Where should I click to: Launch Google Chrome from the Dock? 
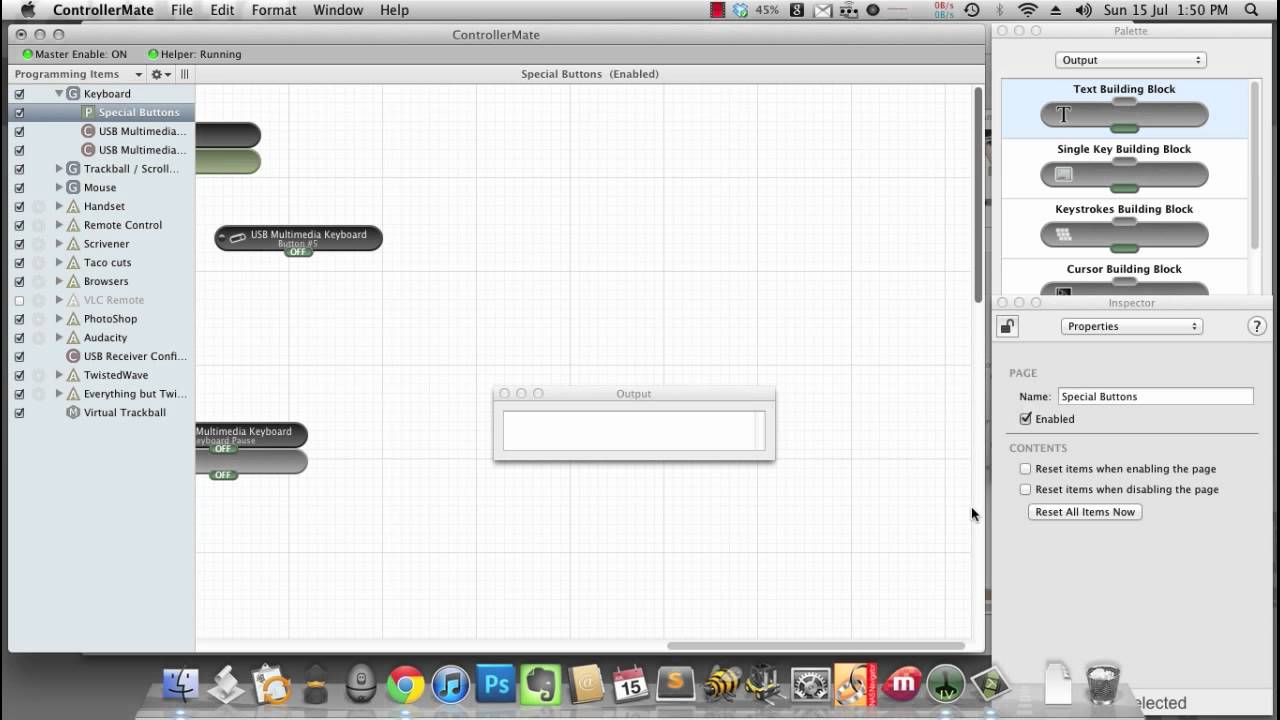point(405,685)
